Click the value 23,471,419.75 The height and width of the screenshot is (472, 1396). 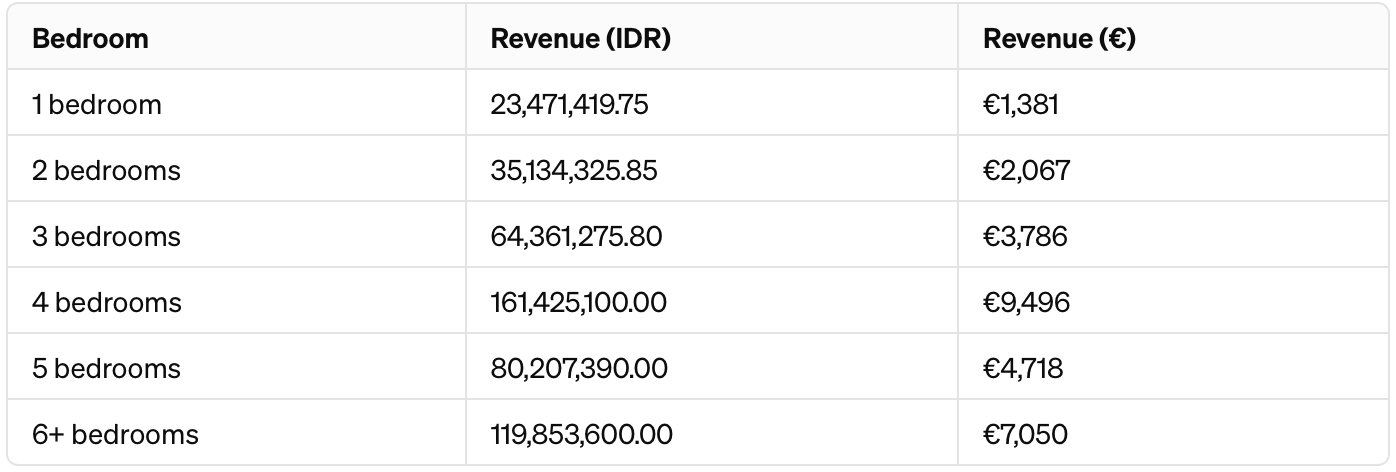click(569, 104)
